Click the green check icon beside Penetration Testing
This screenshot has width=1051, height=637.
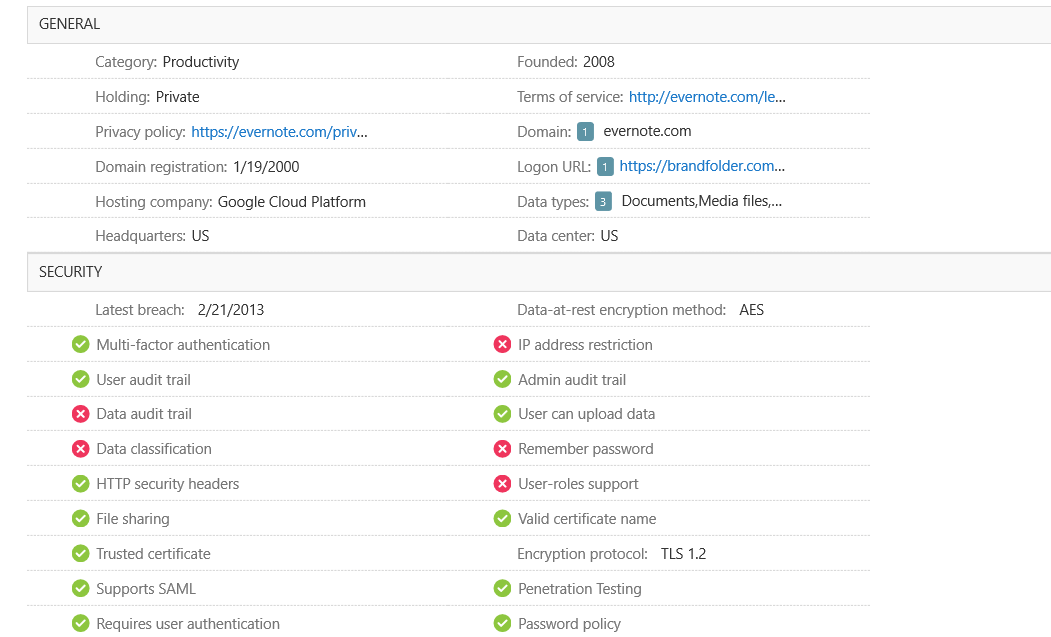[502, 589]
